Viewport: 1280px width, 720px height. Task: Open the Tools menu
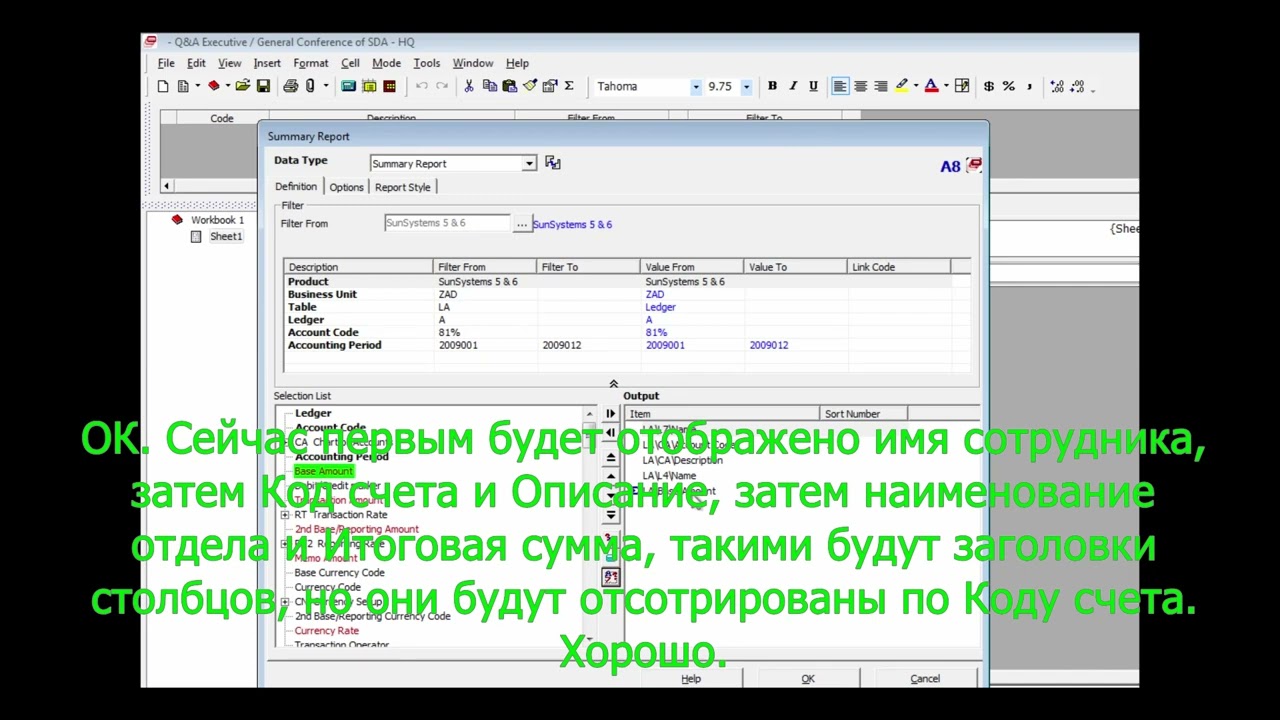point(427,63)
